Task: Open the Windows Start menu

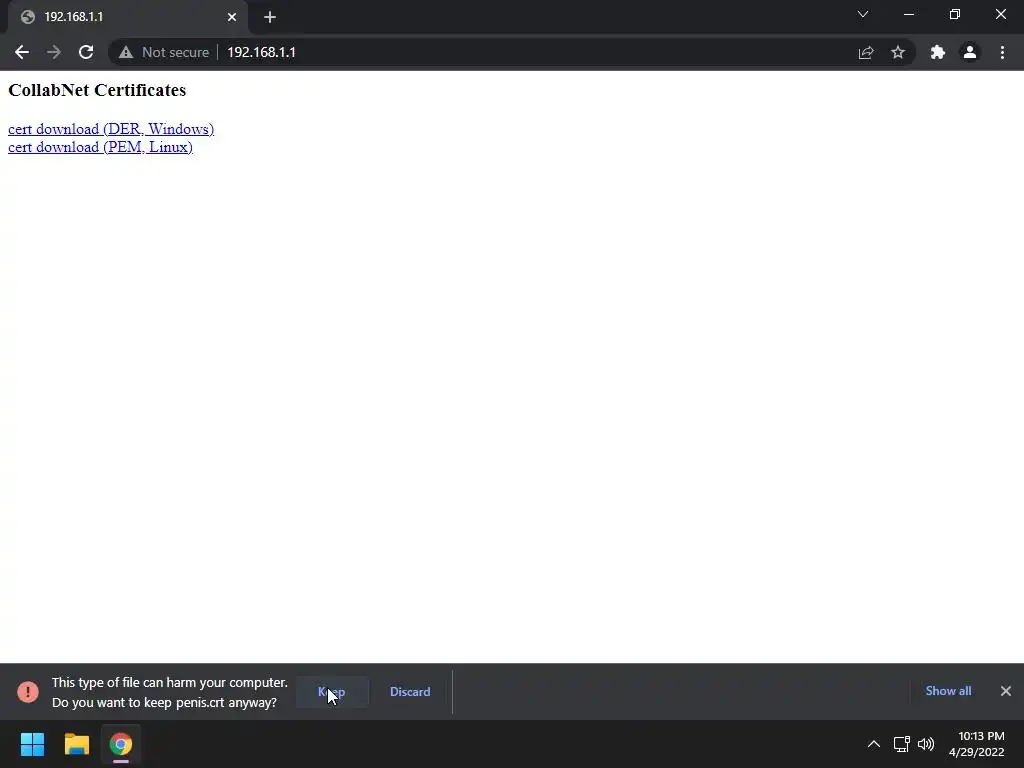Action: (x=32, y=744)
